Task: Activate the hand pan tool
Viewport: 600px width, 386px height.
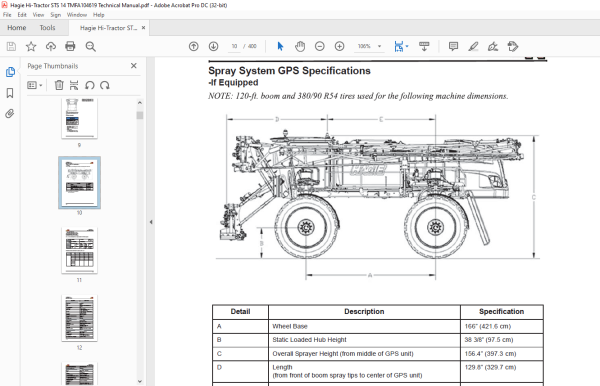Action: click(x=300, y=46)
